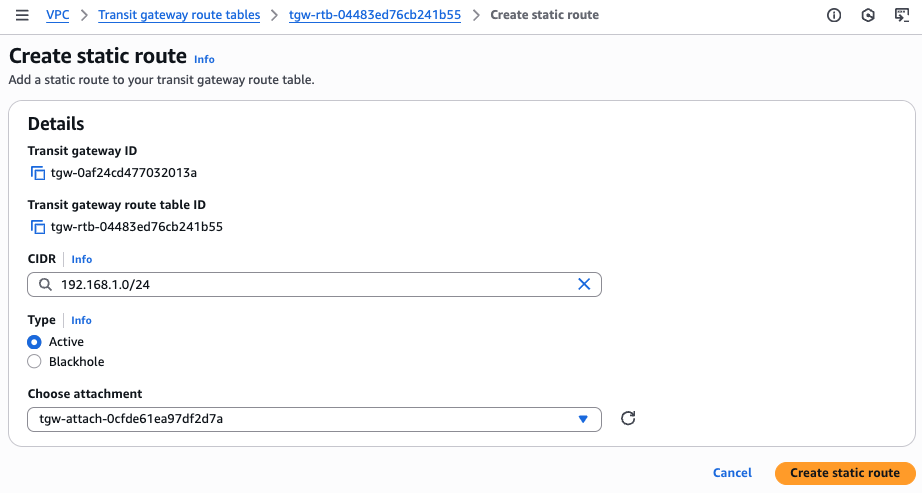
Task: Navigate to tgw-rtb-04483ed76cb241b55 breadcrumb
Action: (377, 15)
